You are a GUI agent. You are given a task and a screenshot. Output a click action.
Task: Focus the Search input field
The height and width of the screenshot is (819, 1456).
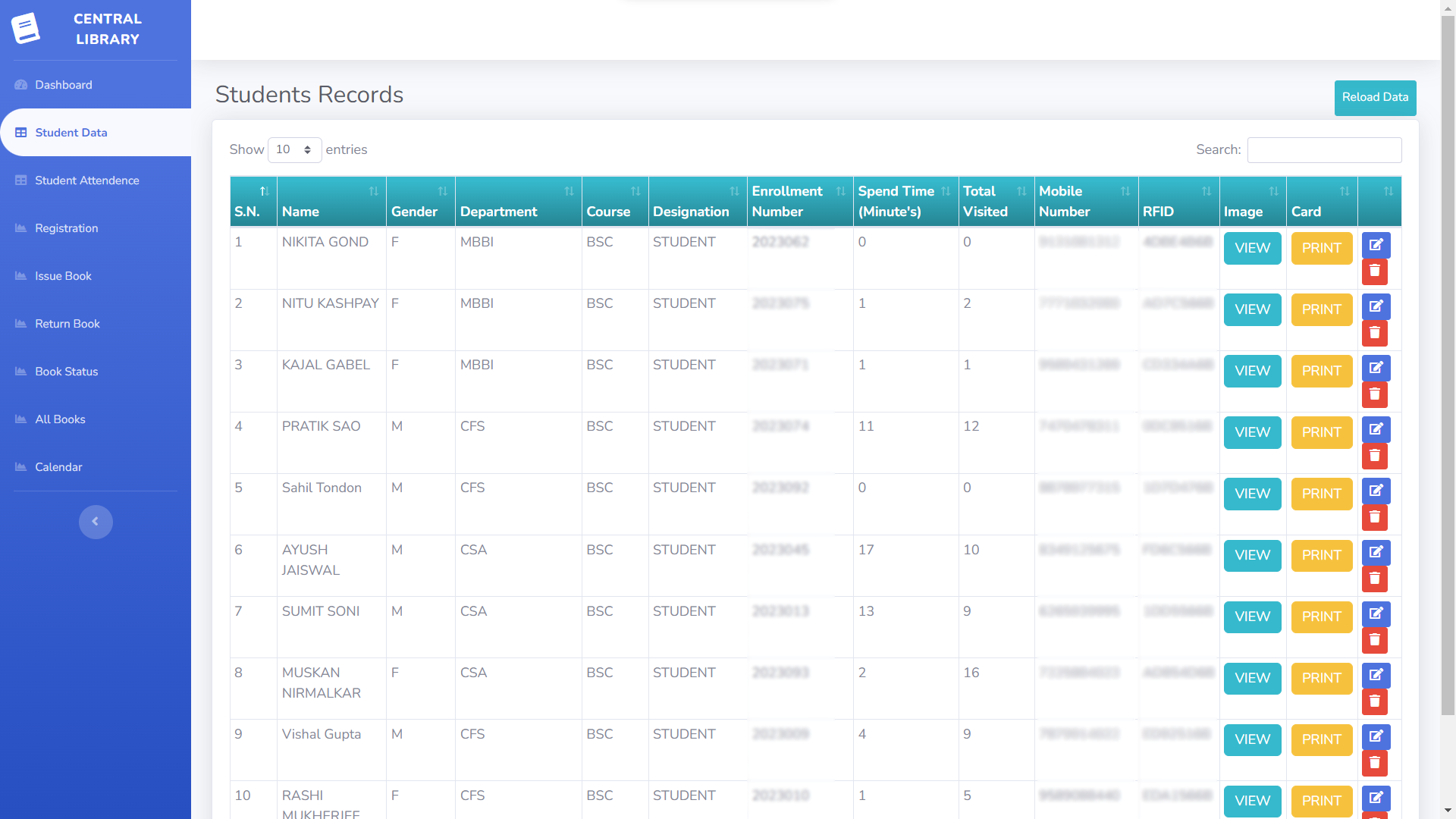pos(1324,150)
